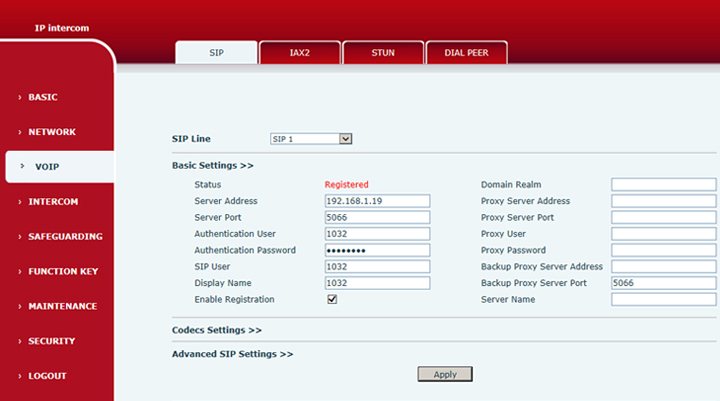Viewport: 720px width, 401px height.
Task: Expand Advanced SIP Settings section
Action: [232, 354]
